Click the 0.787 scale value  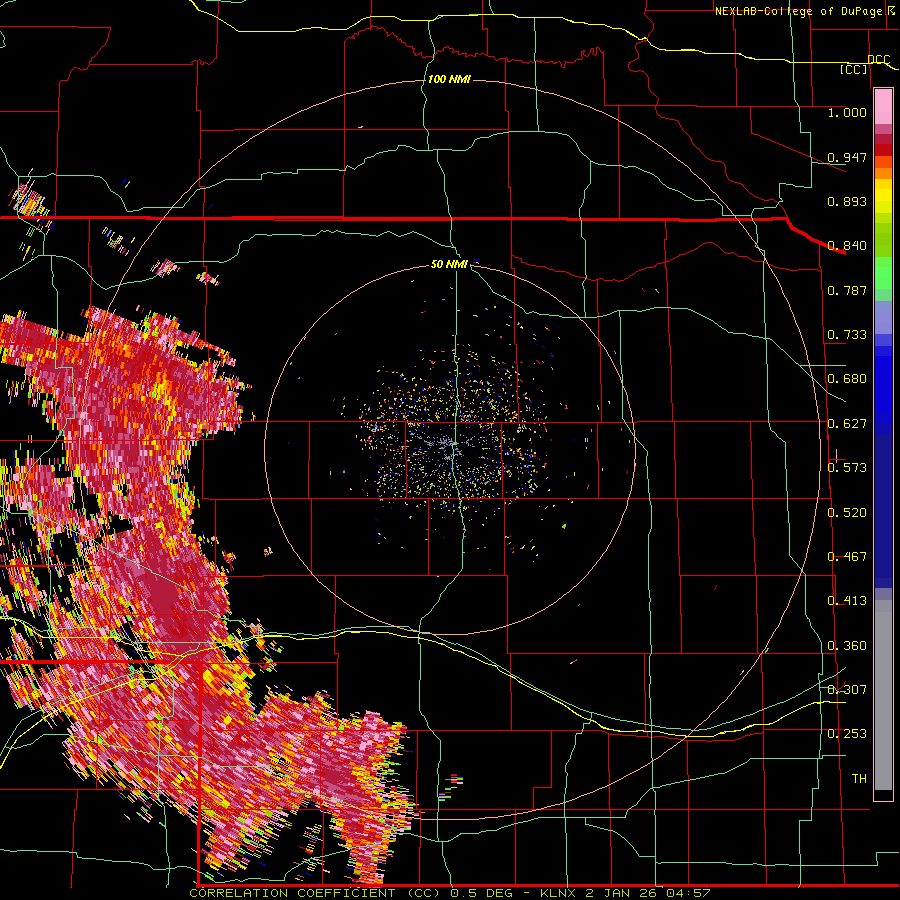847,290
